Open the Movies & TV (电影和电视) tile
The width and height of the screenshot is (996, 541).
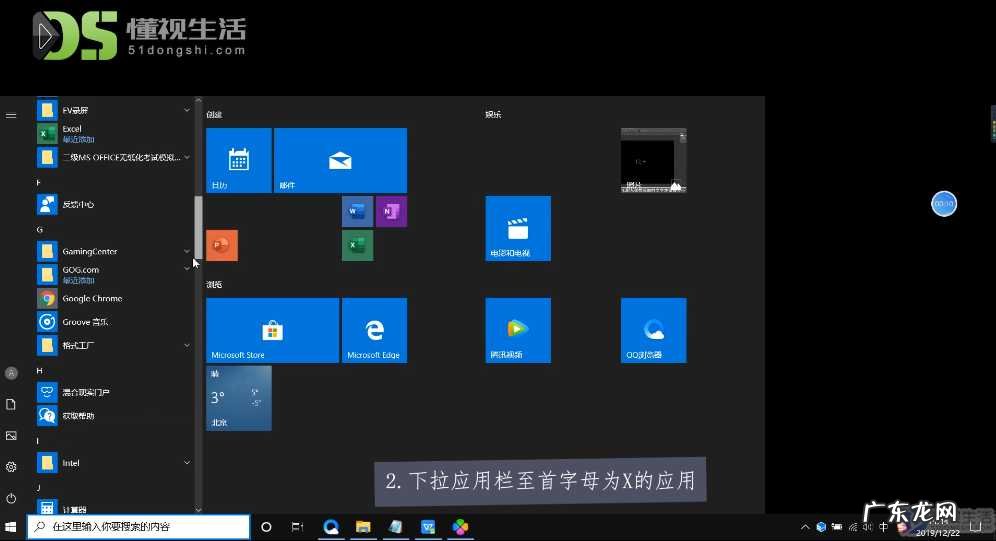(x=518, y=229)
